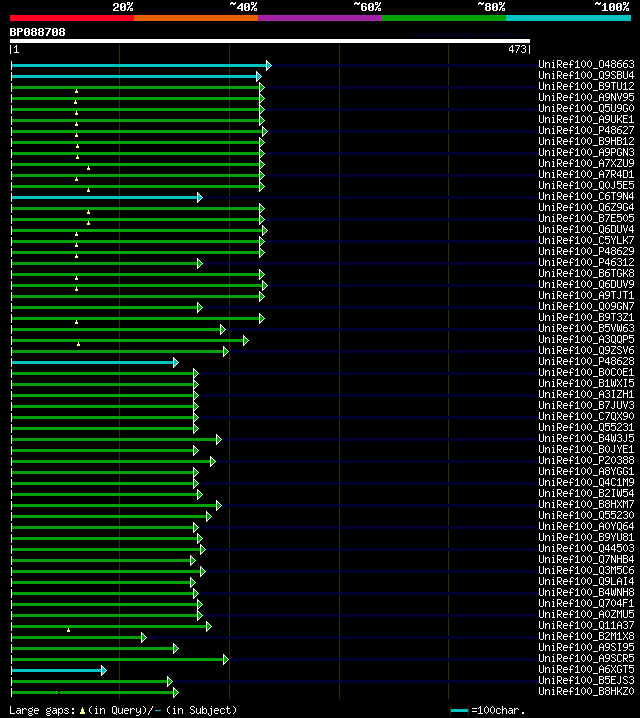Screen dimensions: 640x718
Task: Click the arrowhead ending the UniRef100_Q9SBU4 alignment
Action: (259, 76)
